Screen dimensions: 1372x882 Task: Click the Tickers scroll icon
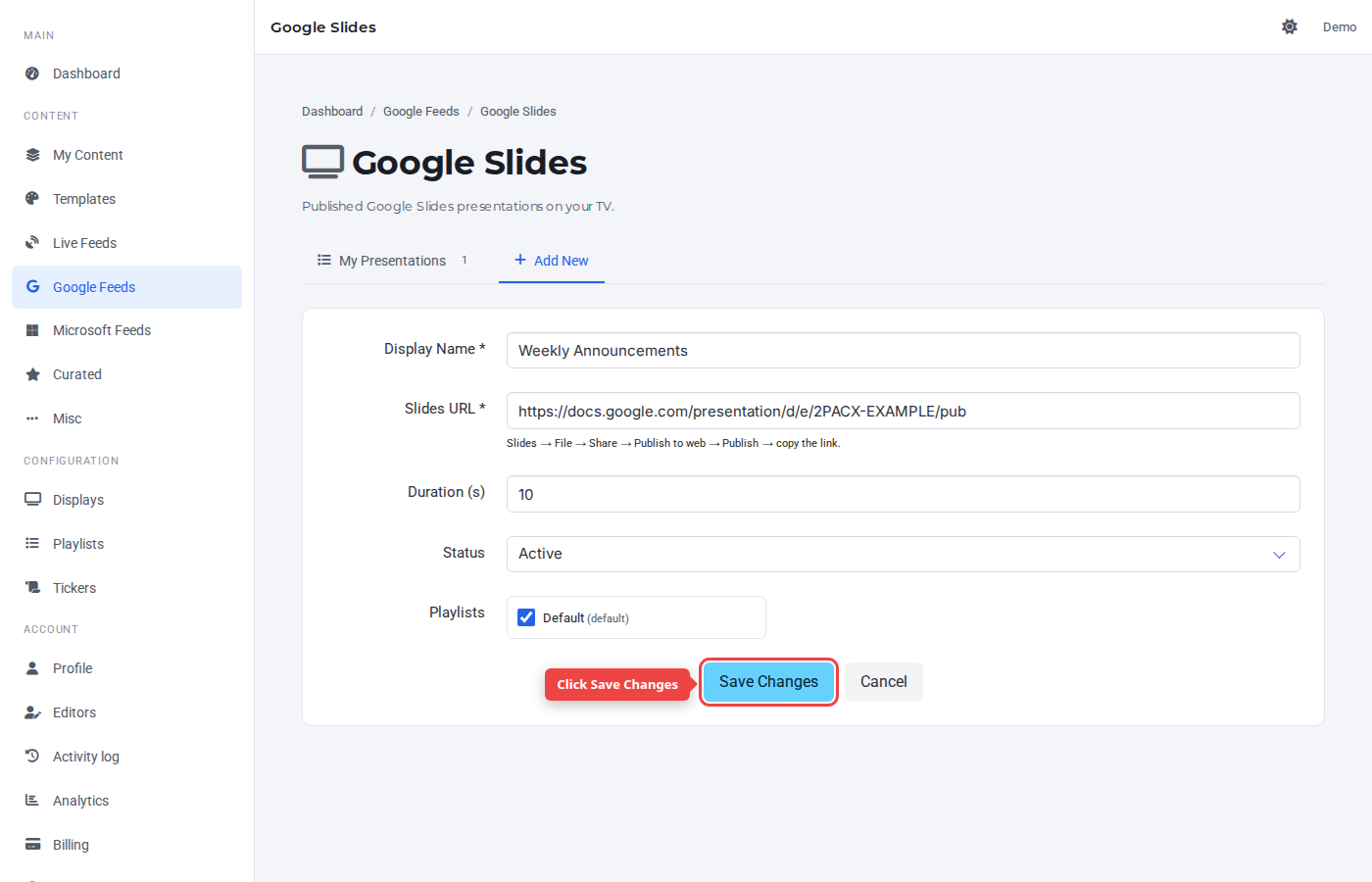(32, 588)
